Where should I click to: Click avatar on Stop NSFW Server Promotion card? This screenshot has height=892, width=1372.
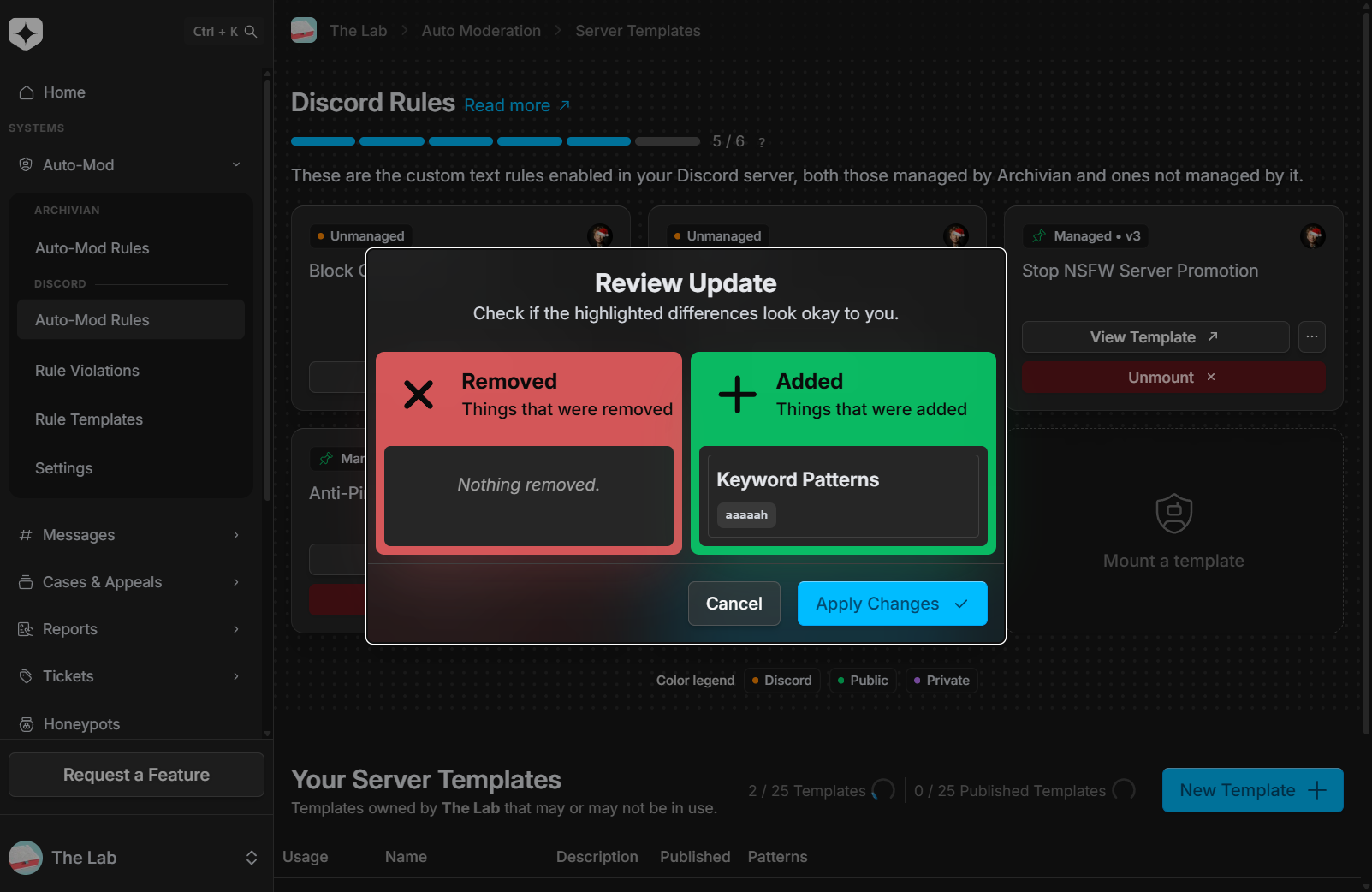point(1313,235)
